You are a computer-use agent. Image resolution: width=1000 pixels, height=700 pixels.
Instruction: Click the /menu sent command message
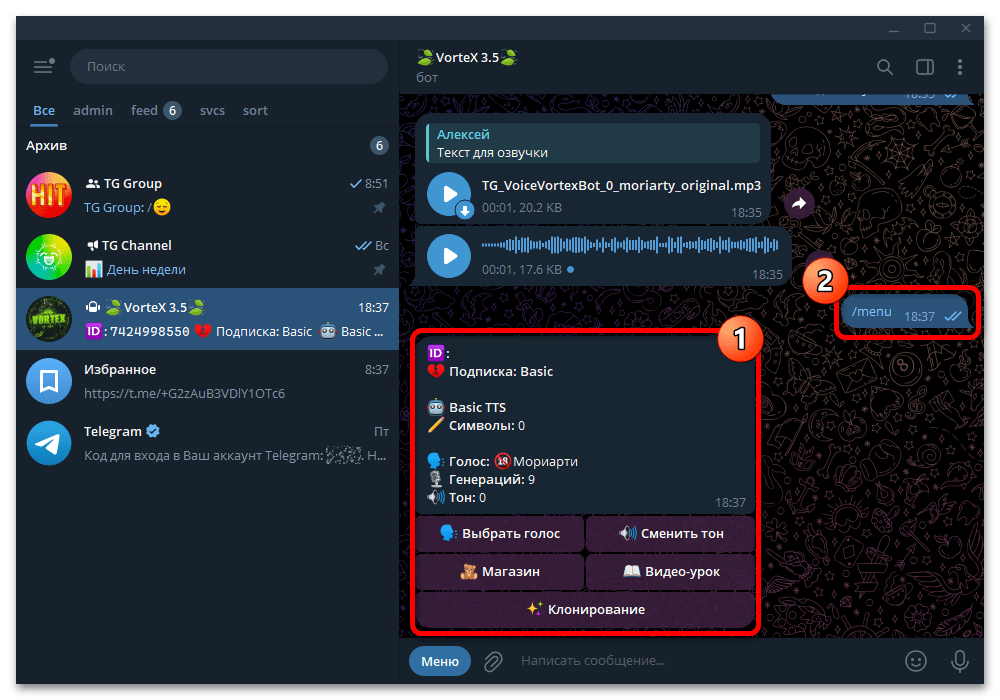click(x=906, y=312)
